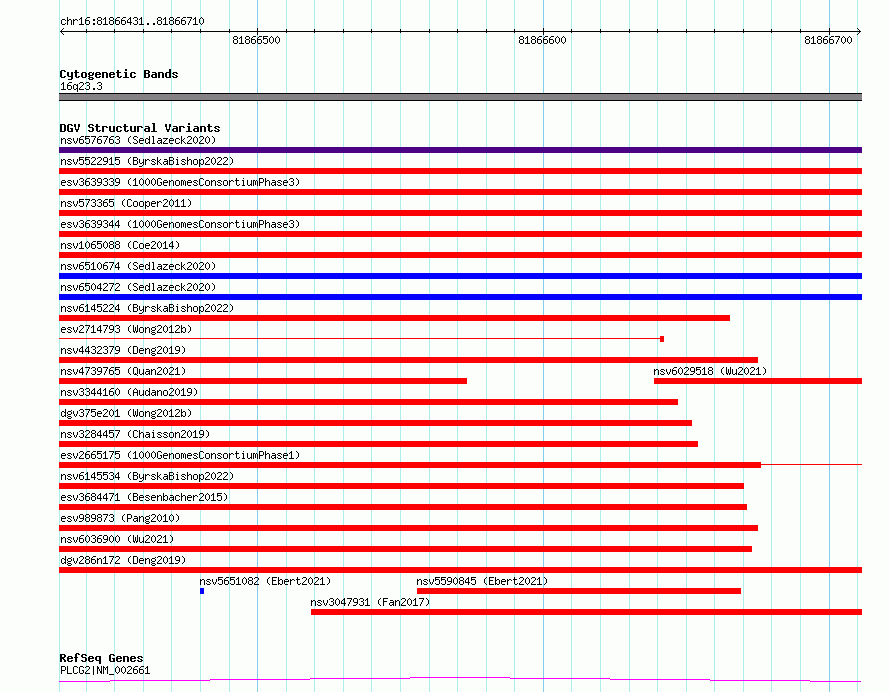
Task: Click the nsv6576763 (Sedlazeck2020) variant label
Action: point(138,140)
